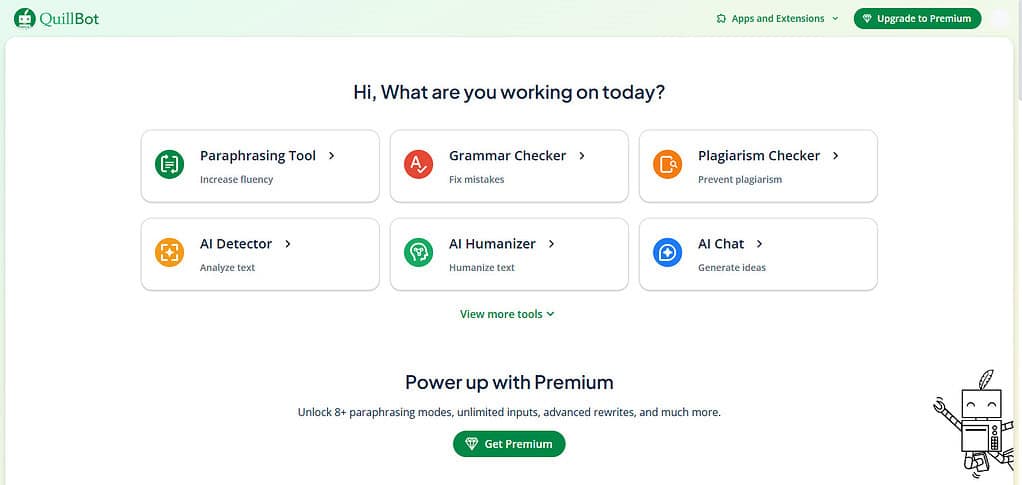Click the Plagiarism Checker title link

[759, 156]
